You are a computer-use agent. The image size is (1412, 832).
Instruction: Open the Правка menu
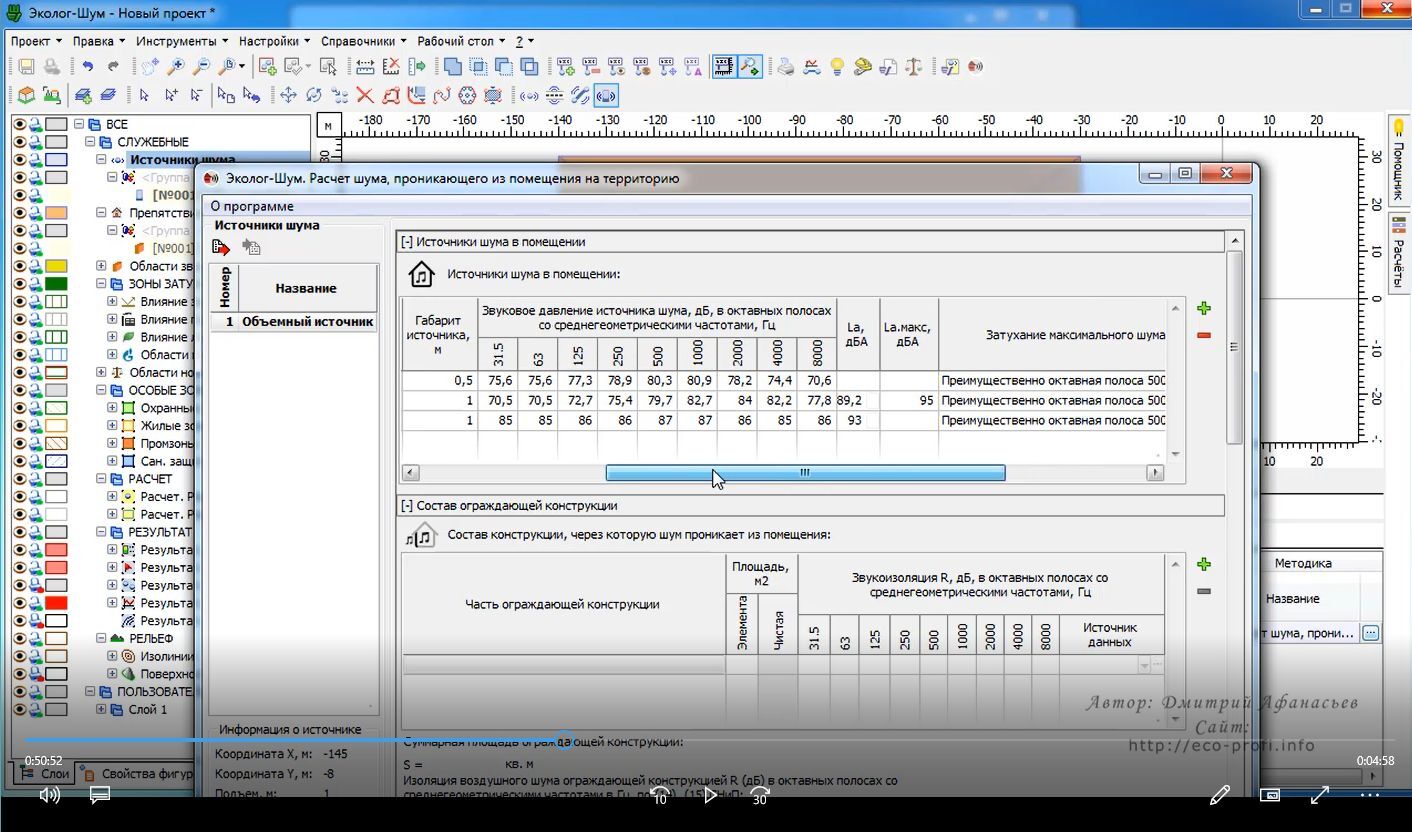[x=99, y=41]
